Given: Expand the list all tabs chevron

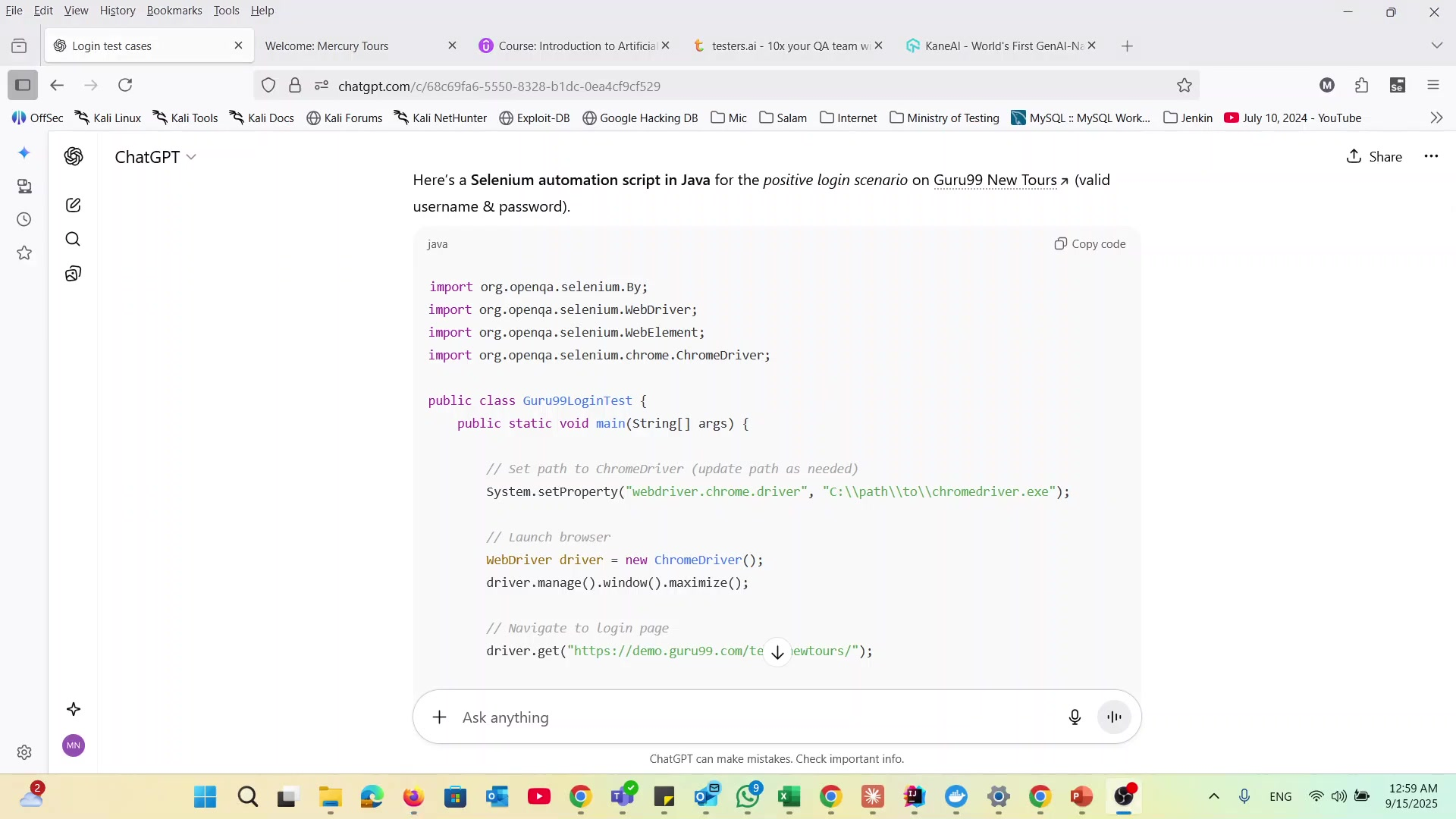Looking at the screenshot, I should [x=1436, y=46].
